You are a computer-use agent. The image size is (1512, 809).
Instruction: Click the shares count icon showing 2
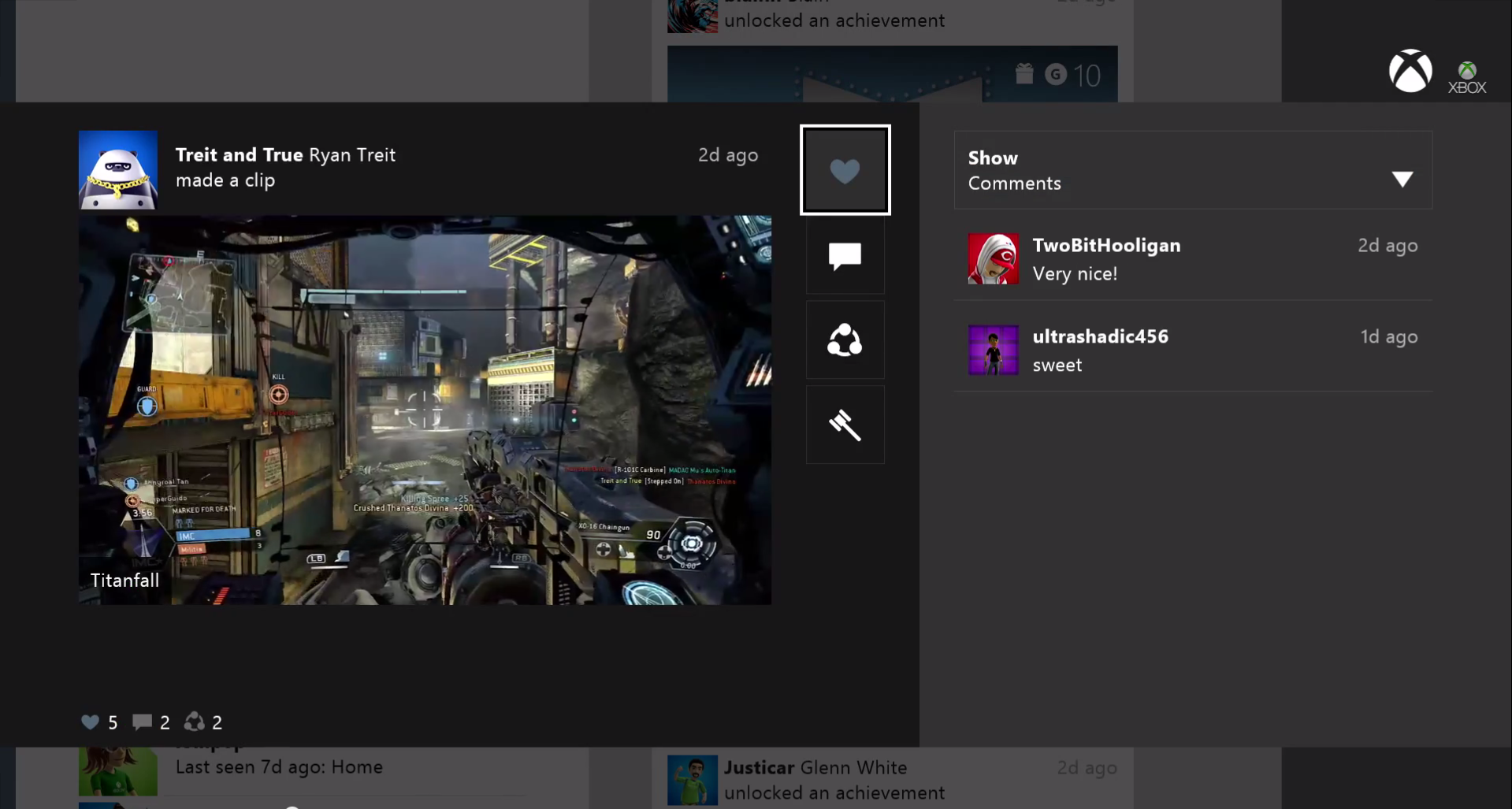click(203, 722)
